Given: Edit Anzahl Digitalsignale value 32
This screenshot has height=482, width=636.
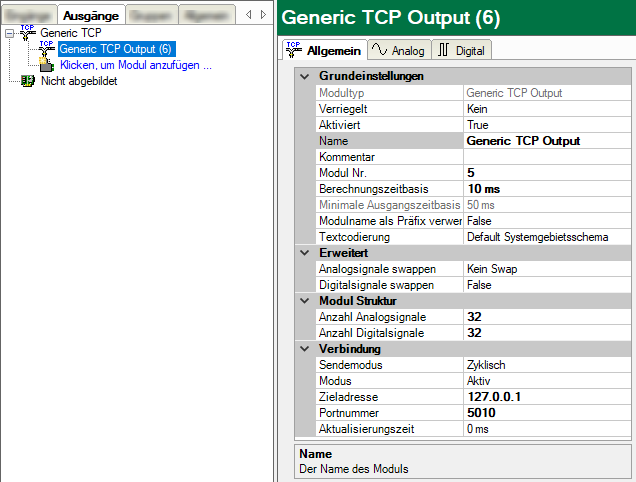Looking at the screenshot, I should pyautogui.click(x=547, y=333).
